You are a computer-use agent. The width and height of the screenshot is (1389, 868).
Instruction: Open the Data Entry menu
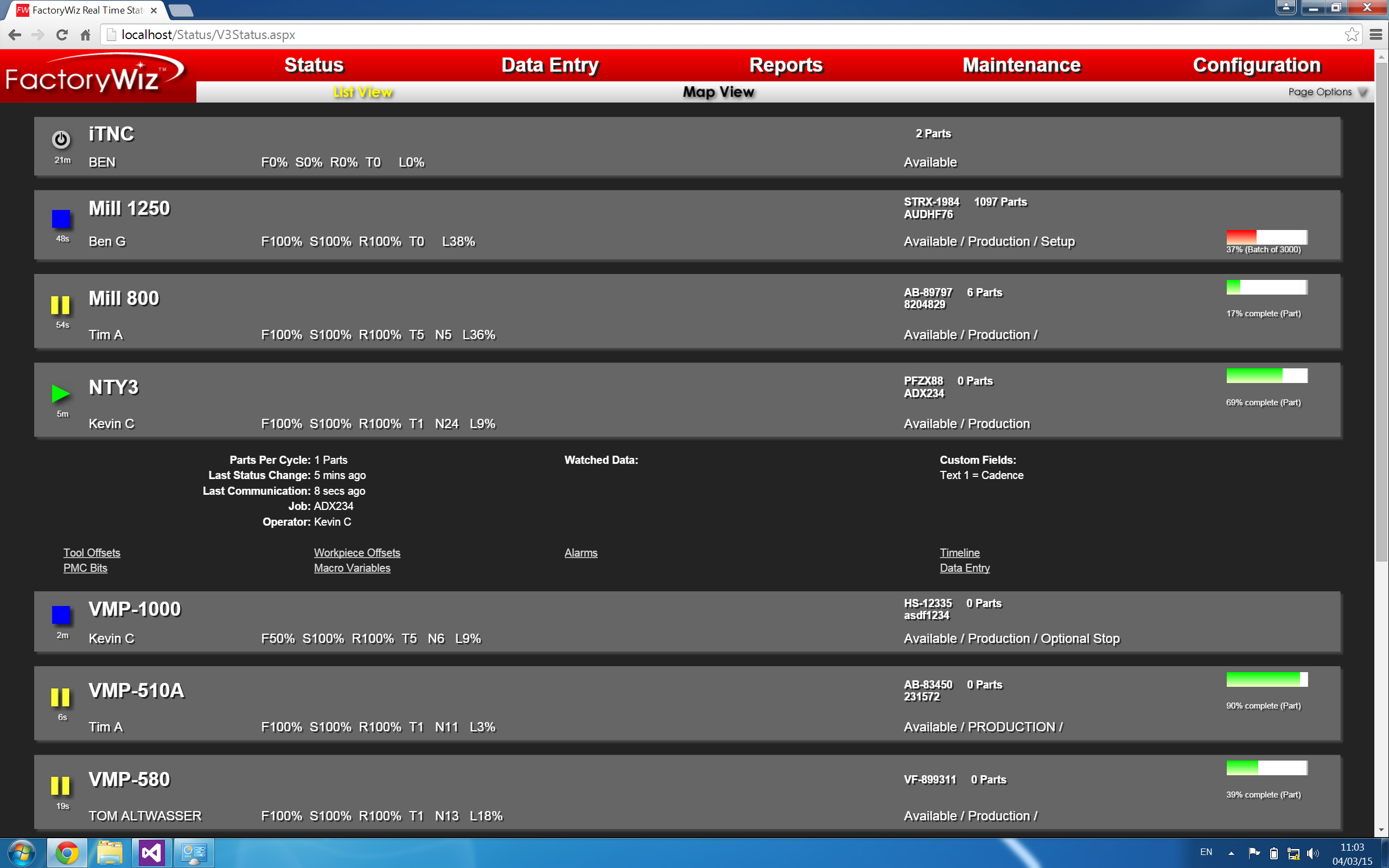click(550, 65)
